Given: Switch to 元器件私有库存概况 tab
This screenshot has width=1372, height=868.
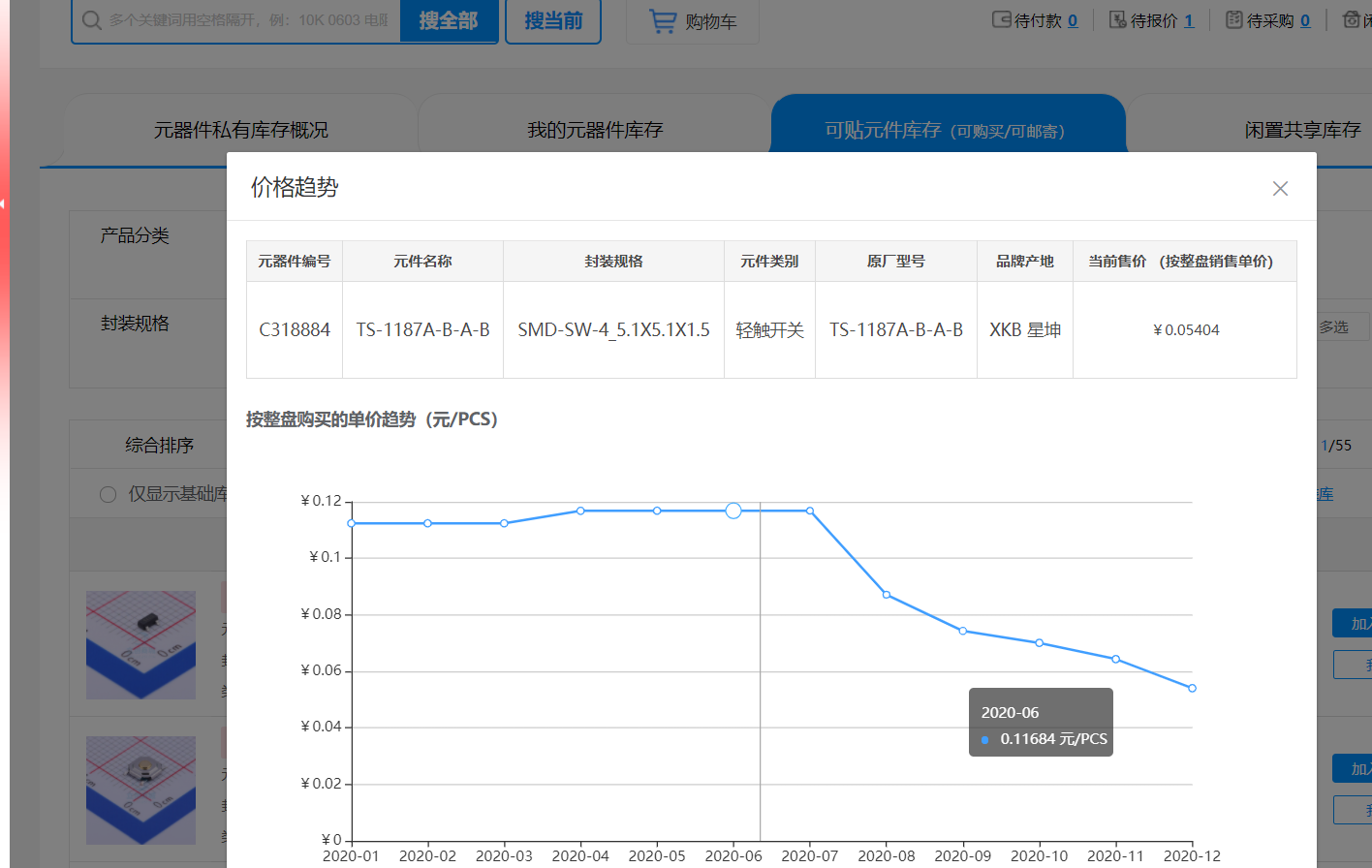Looking at the screenshot, I should pos(240,130).
